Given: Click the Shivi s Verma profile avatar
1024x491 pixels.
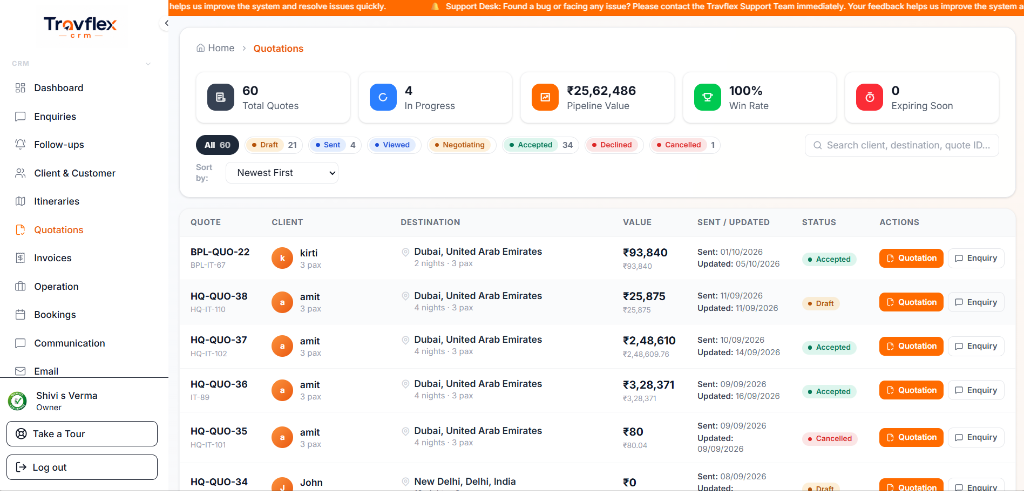Looking at the screenshot, I should click(x=17, y=401).
